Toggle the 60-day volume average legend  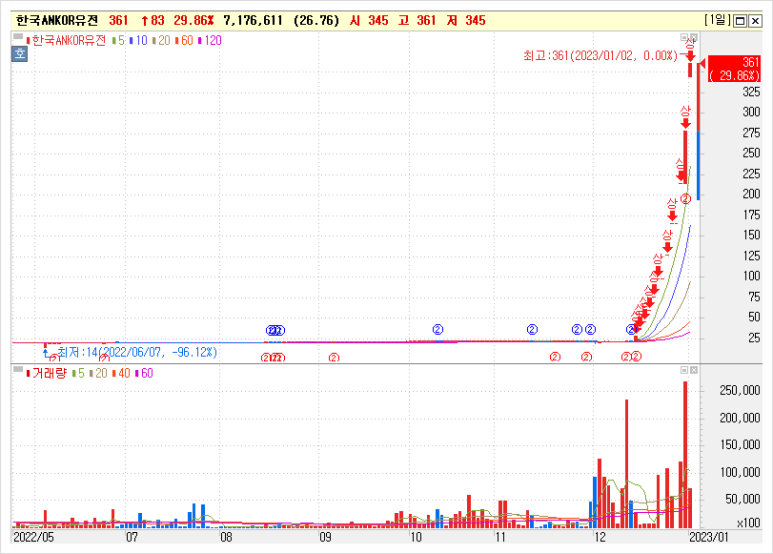tap(144, 373)
